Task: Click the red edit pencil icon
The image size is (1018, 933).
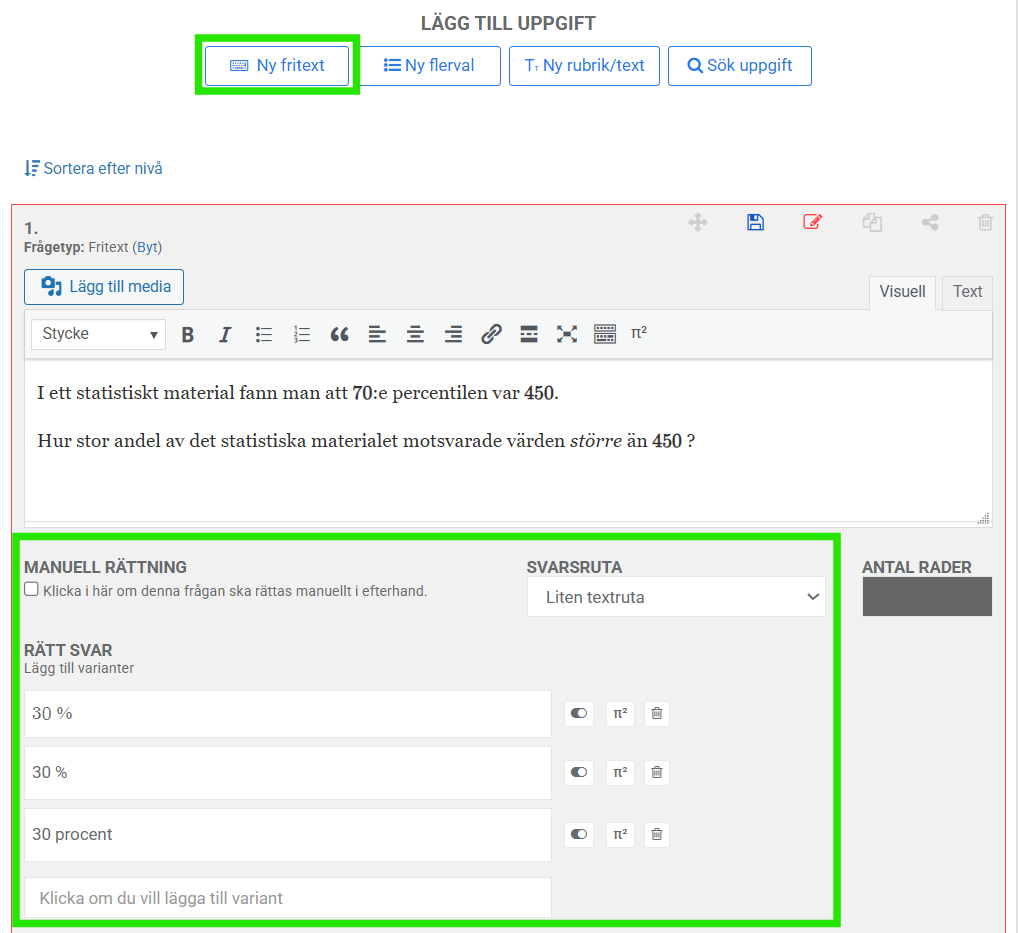Action: 812,222
